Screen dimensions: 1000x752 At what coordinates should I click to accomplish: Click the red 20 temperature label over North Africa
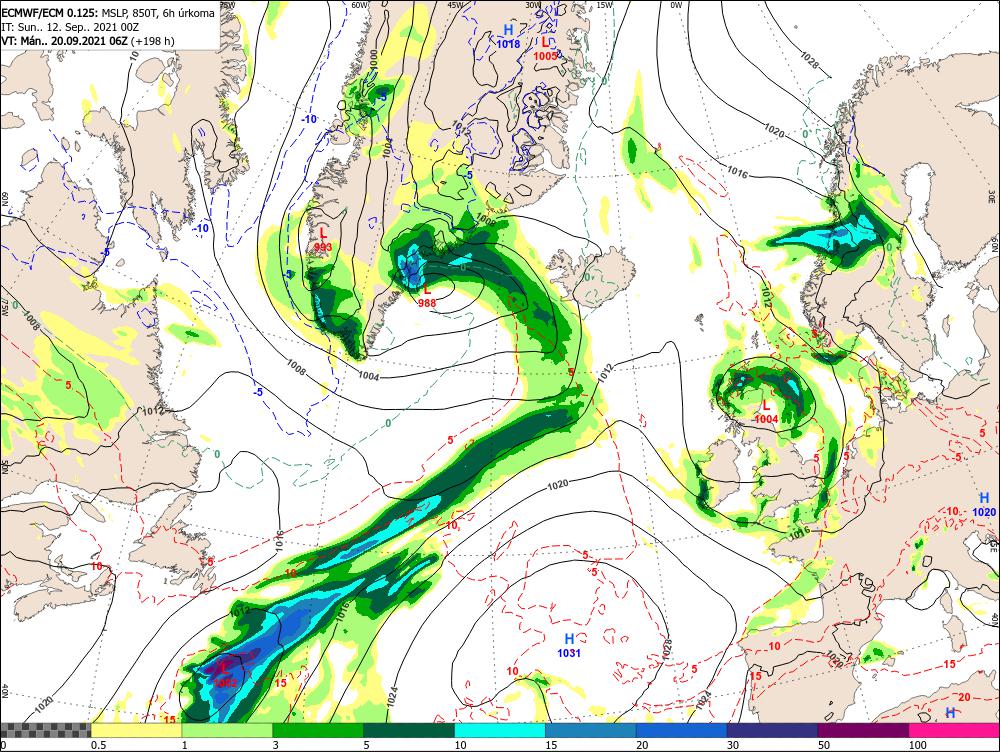click(x=964, y=698)
